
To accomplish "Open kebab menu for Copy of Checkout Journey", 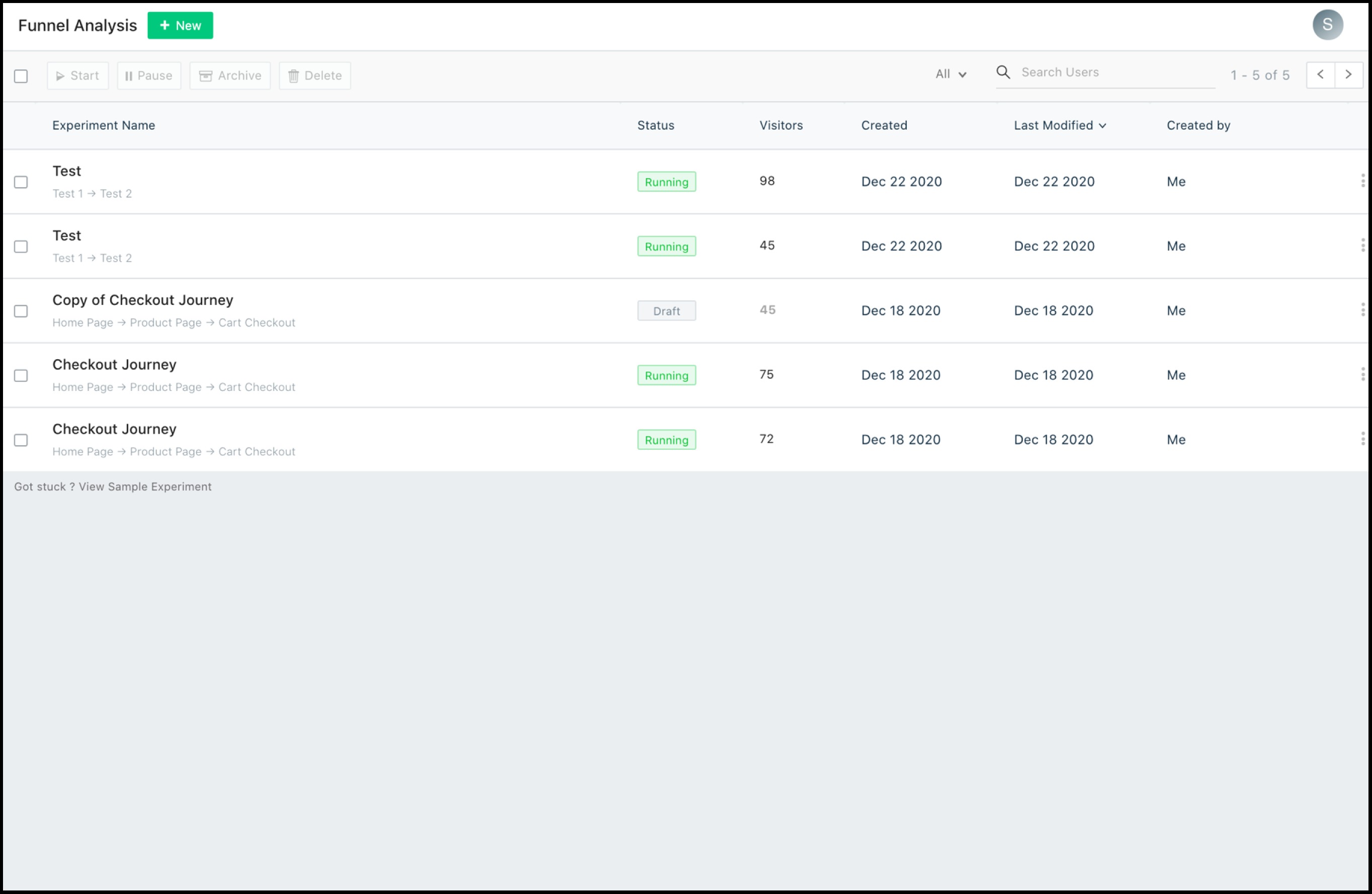I will [x=1362, y=310].
